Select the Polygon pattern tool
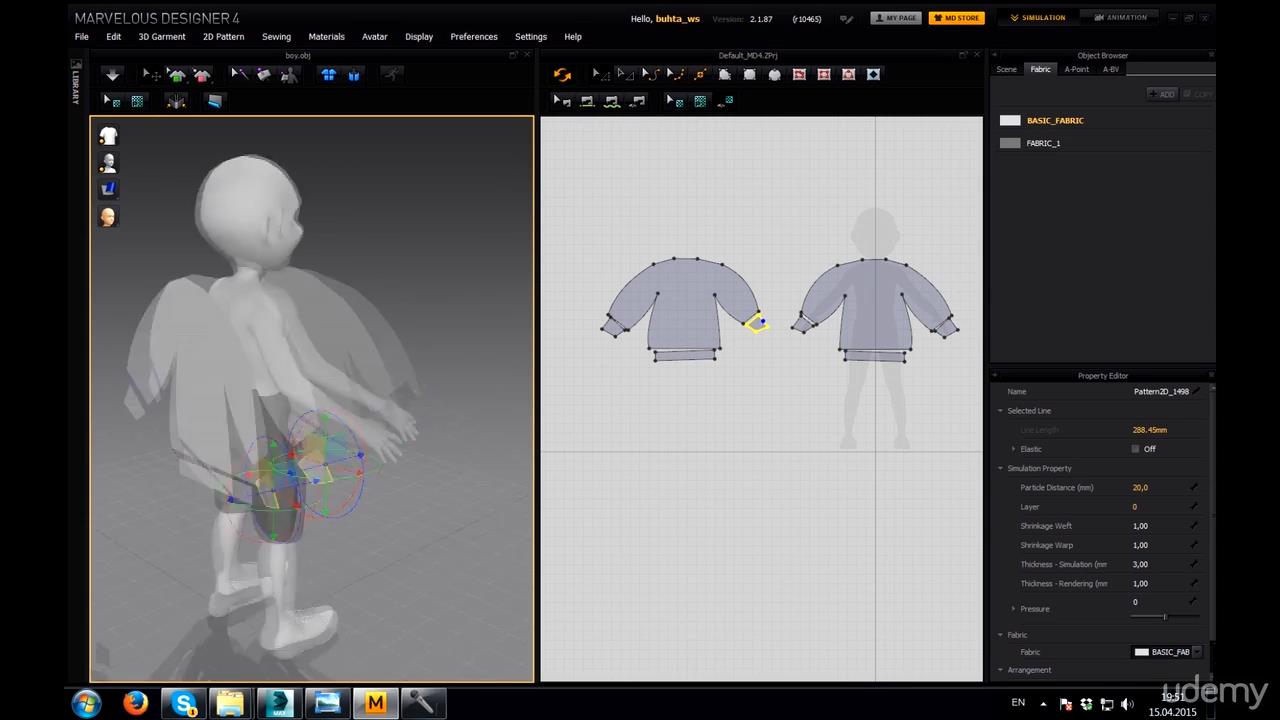The height and width of the screenshot is (720, 1280). click(x=725, y=75)
